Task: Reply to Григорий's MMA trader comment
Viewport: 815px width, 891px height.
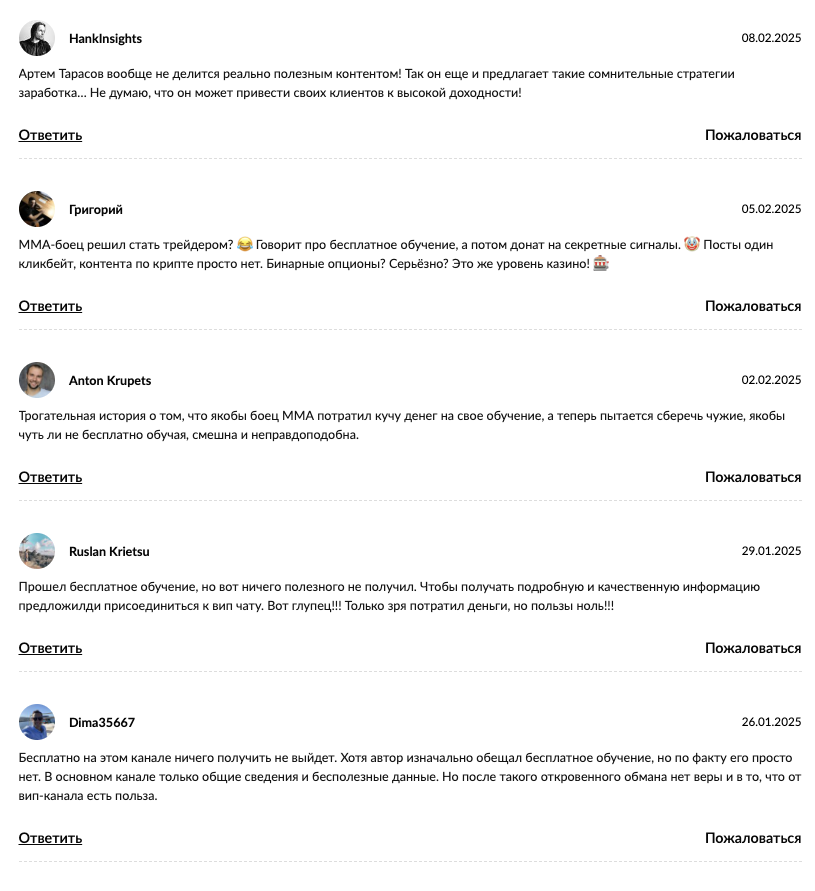Action: (50, 306)
